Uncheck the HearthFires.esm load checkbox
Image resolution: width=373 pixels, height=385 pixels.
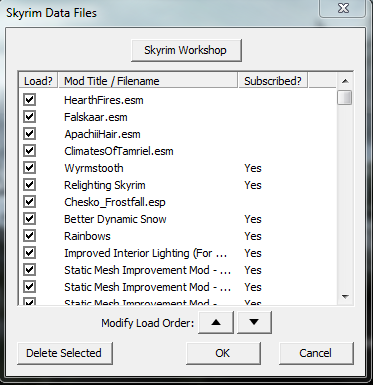[29, 100]
